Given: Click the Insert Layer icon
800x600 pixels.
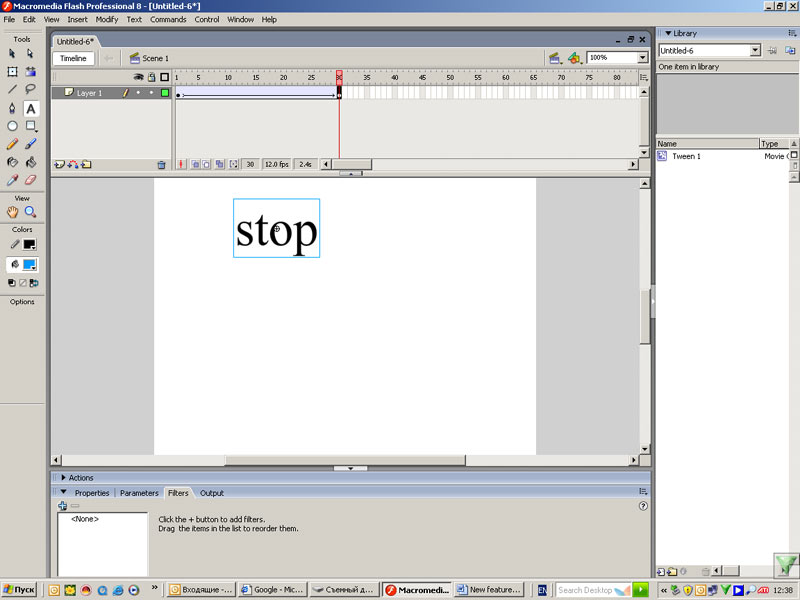Looking at the screenshot, I should [x=59, y=164].
